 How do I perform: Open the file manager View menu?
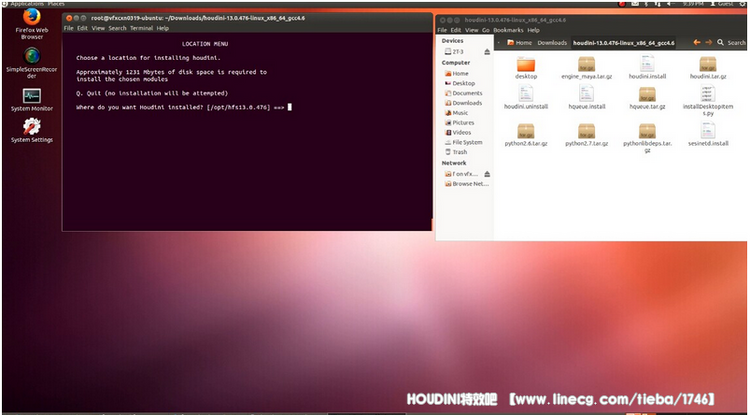click(472, 30)
